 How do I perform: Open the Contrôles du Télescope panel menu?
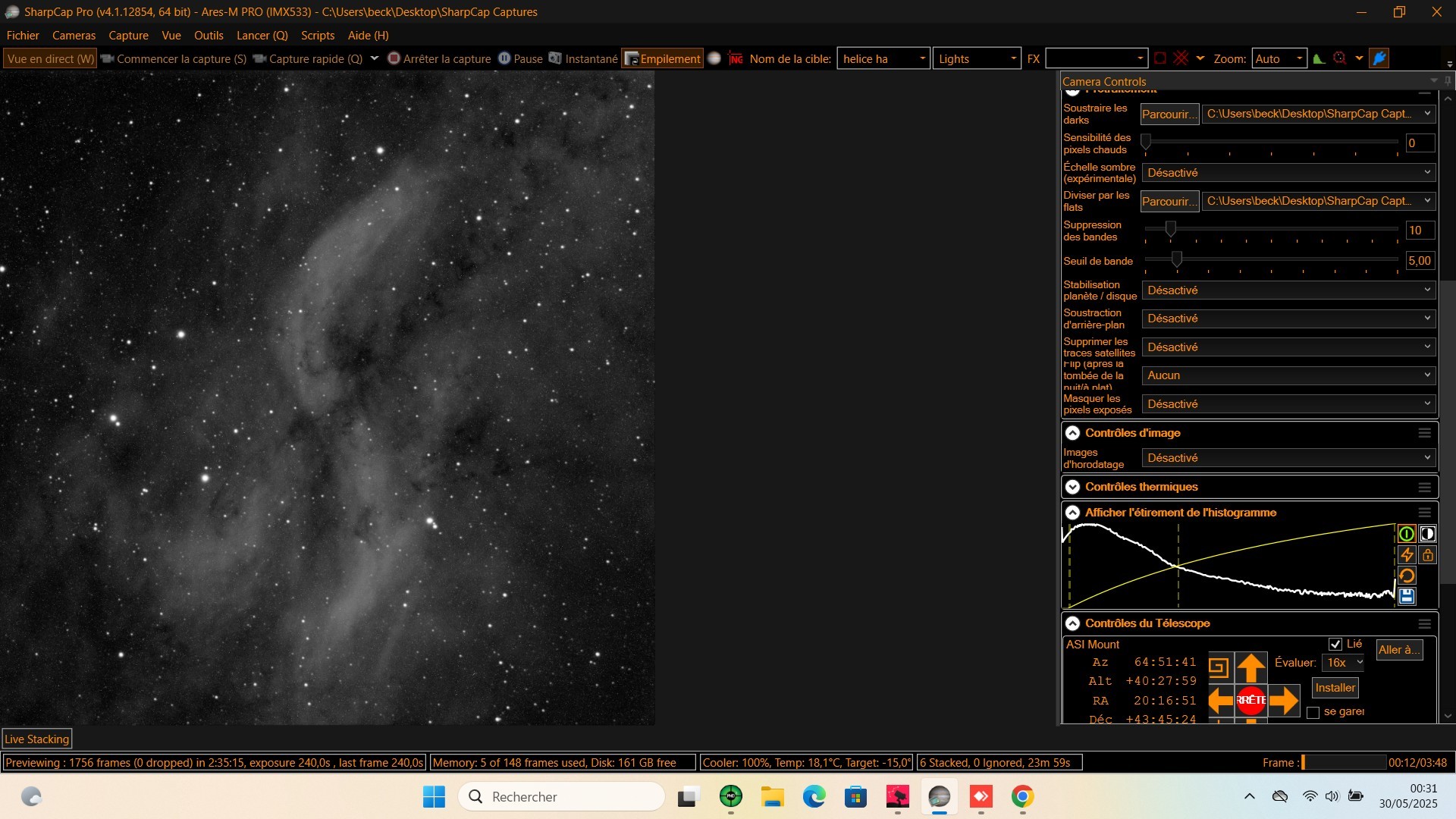(x=1424, y=623)
